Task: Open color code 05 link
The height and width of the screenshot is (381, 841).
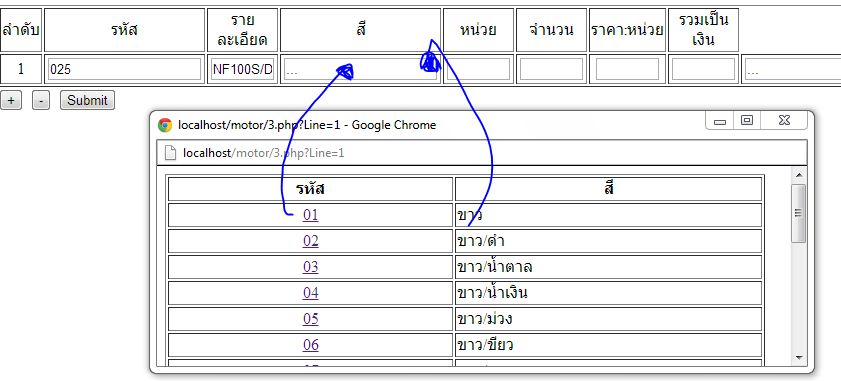Action: point(311,319)
